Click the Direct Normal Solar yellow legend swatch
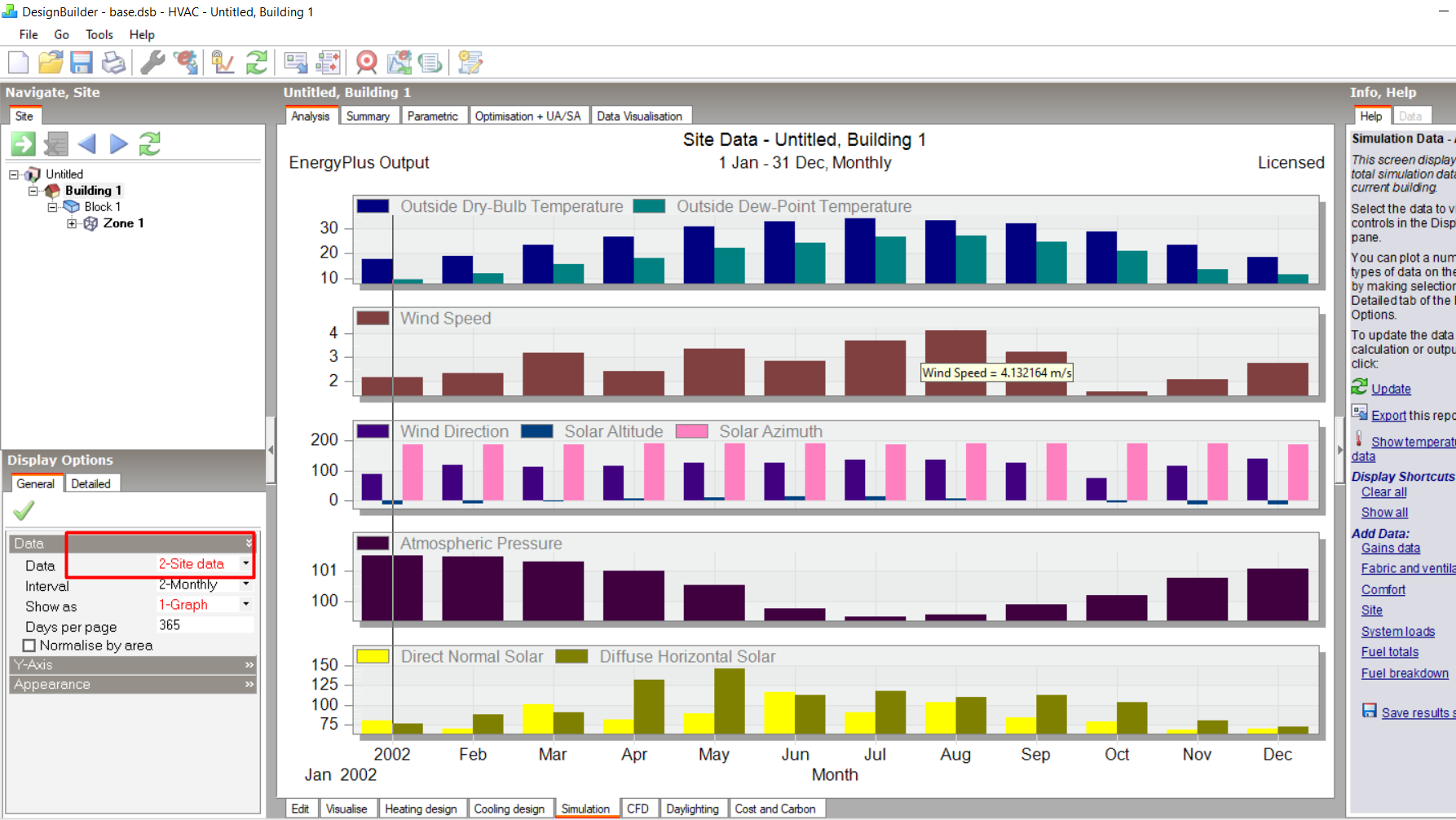This screenshot has width=1456, height=820. pyautogui.click(x=373, y=656)
